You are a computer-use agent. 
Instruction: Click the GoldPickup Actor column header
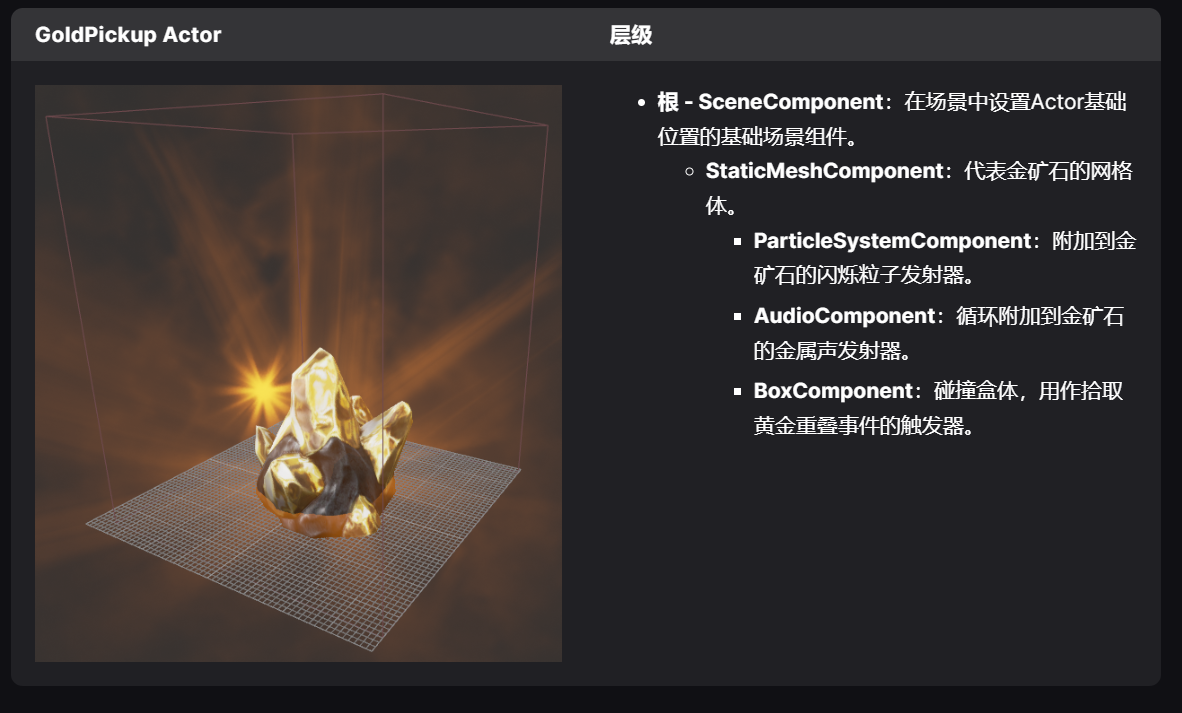(128, 35)
